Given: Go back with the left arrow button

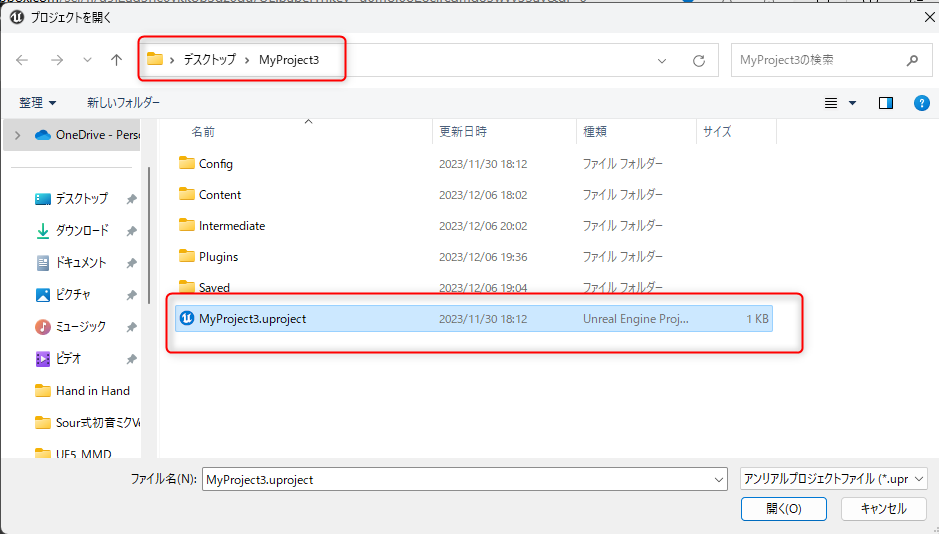Looking at the screenshot, I should [x=22, y=60].
